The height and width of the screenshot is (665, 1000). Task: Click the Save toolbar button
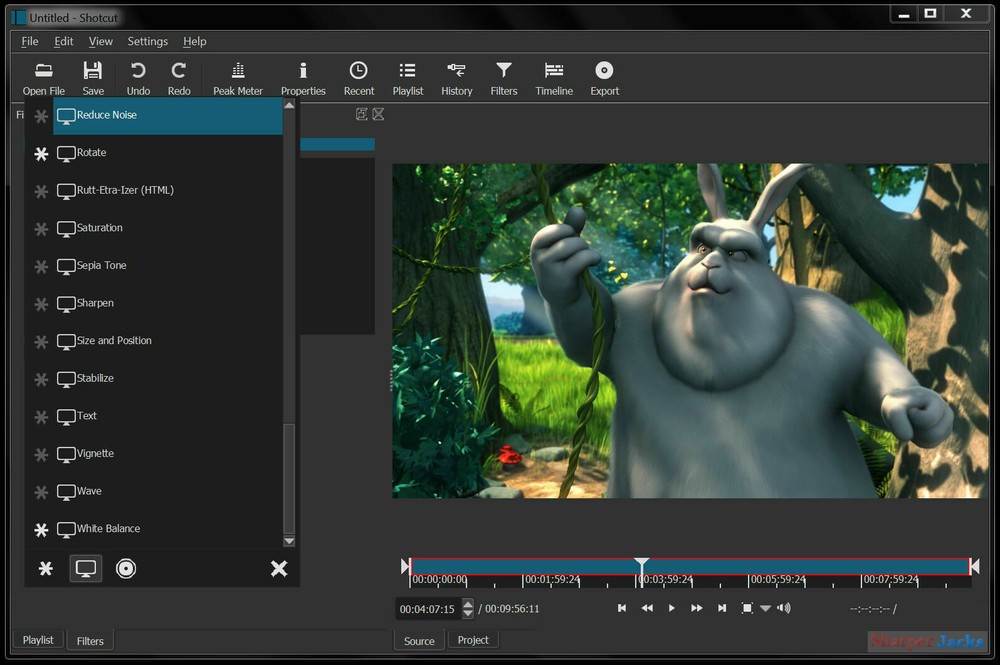point(93,75)
